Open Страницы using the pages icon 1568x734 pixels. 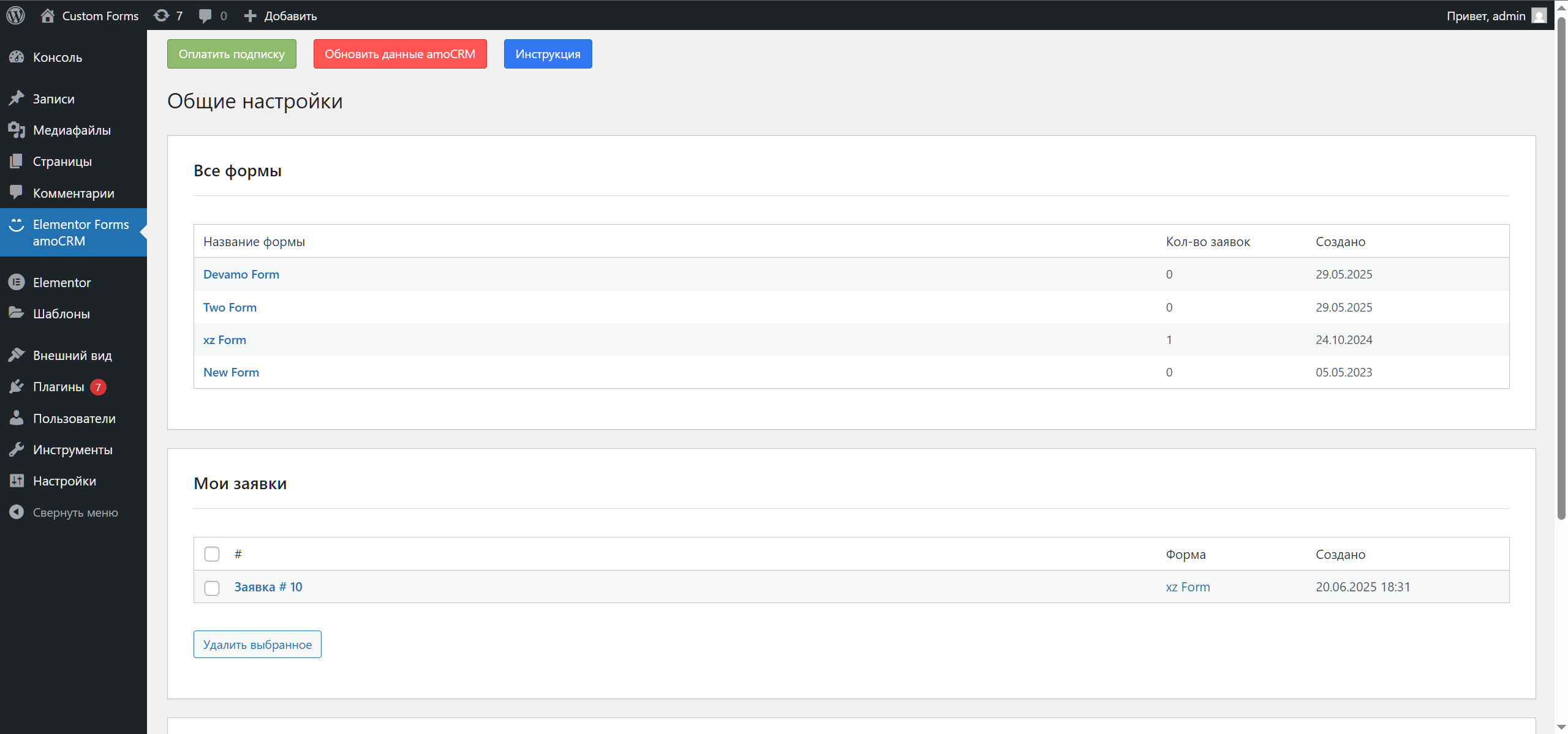(17, 160)
